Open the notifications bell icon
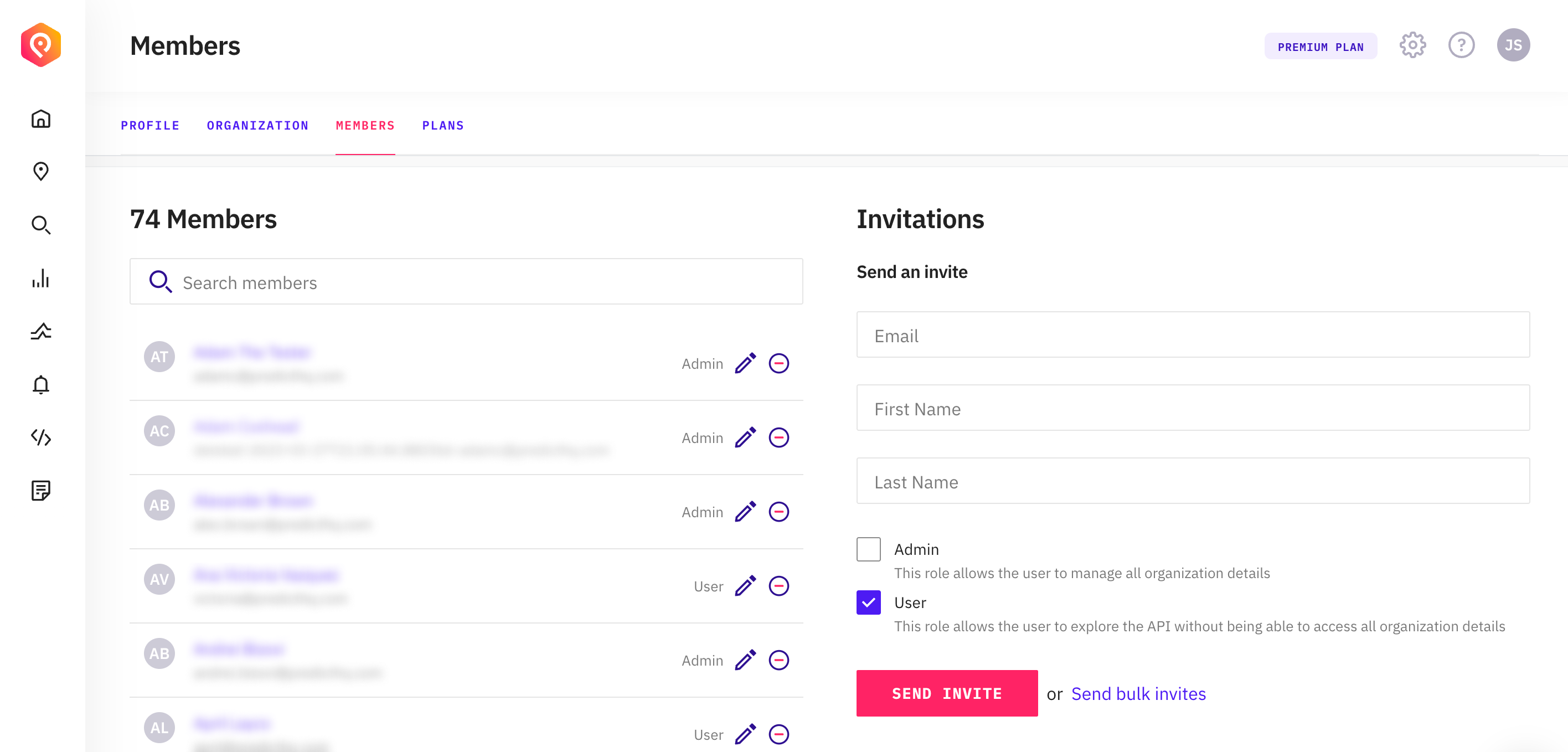 coord(41,384)
